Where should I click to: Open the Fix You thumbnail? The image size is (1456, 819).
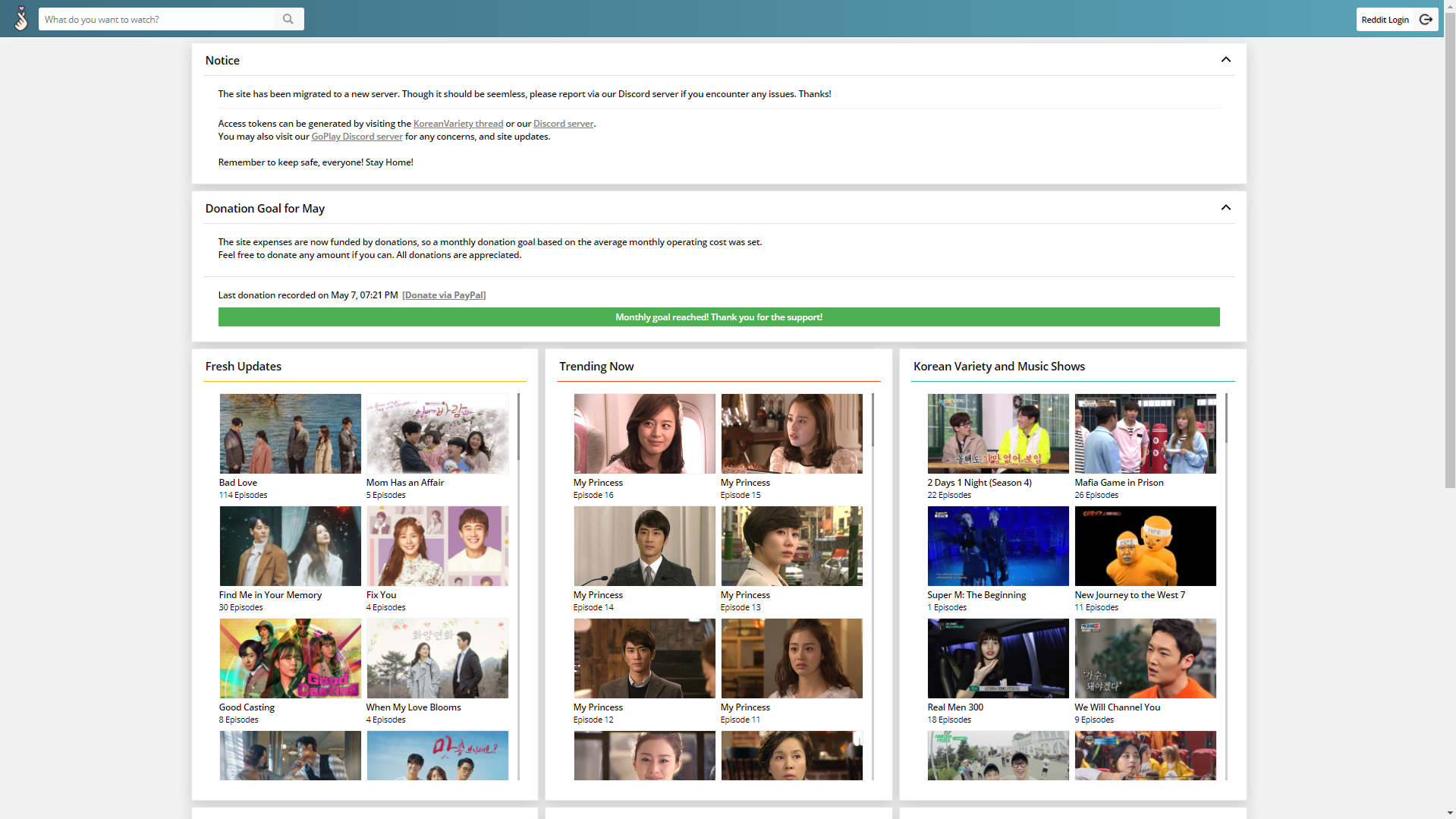click(437, 546)
